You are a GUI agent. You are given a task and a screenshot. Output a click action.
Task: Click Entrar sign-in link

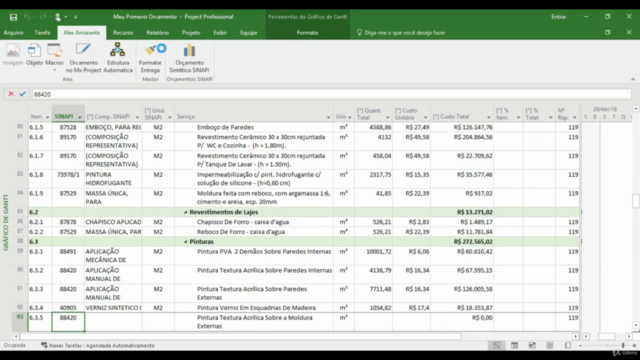558,17
